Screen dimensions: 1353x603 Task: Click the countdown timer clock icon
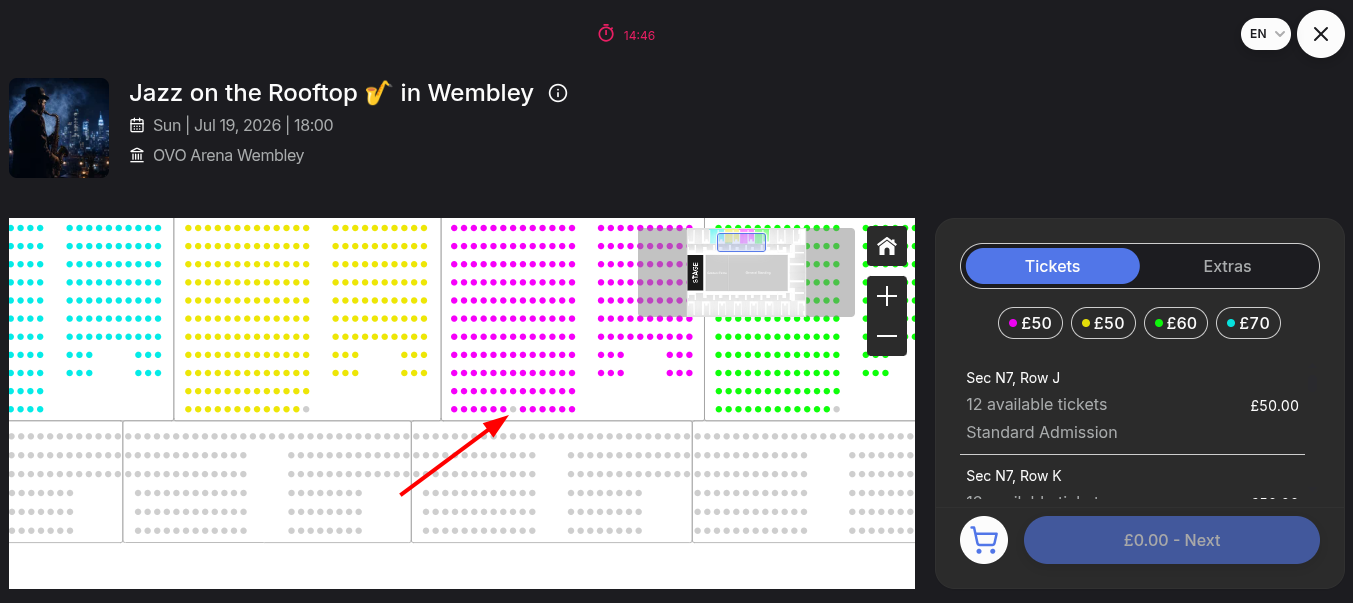tap(606, 34)
